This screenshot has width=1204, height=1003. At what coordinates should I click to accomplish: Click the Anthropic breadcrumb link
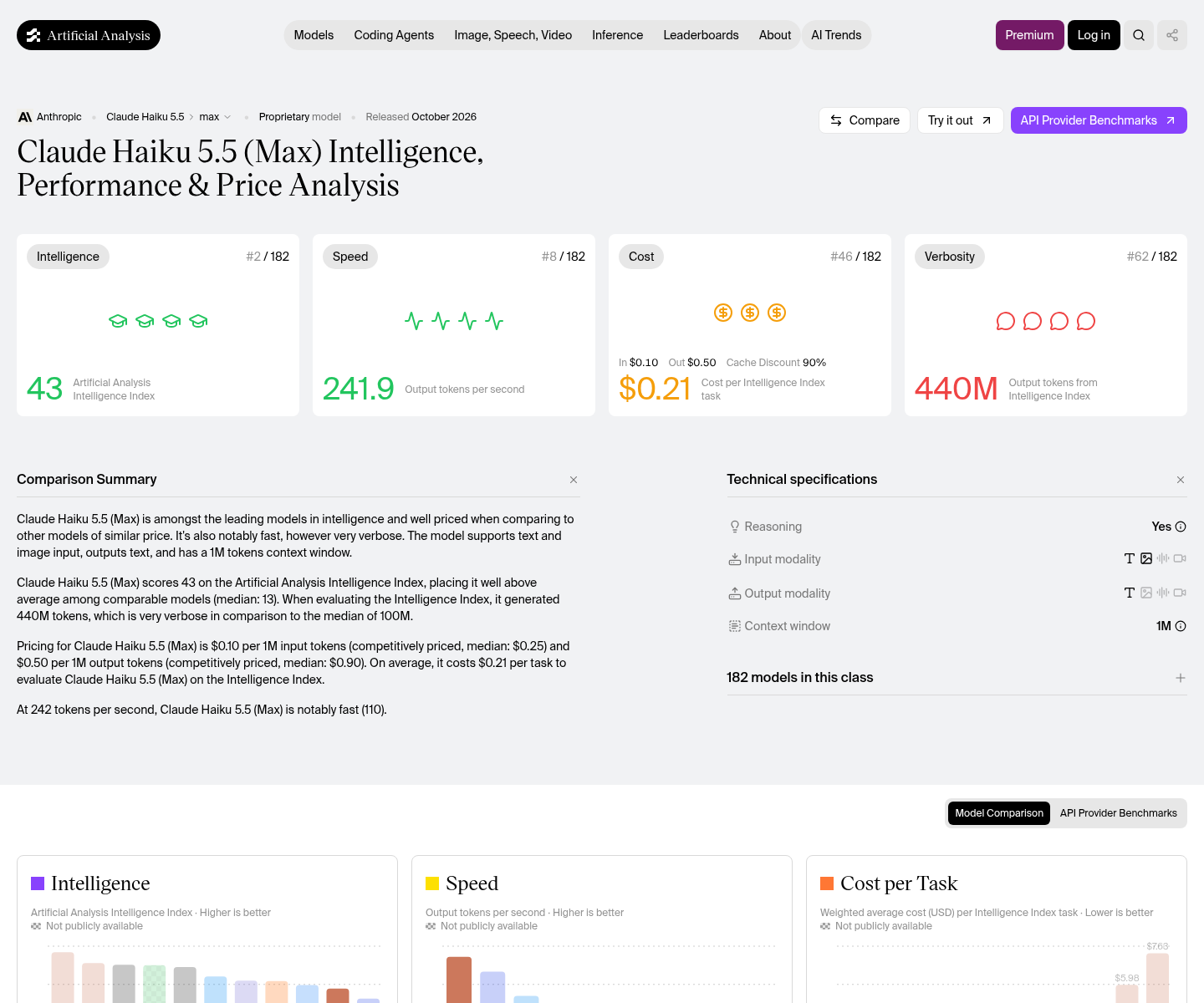(59, 117)
